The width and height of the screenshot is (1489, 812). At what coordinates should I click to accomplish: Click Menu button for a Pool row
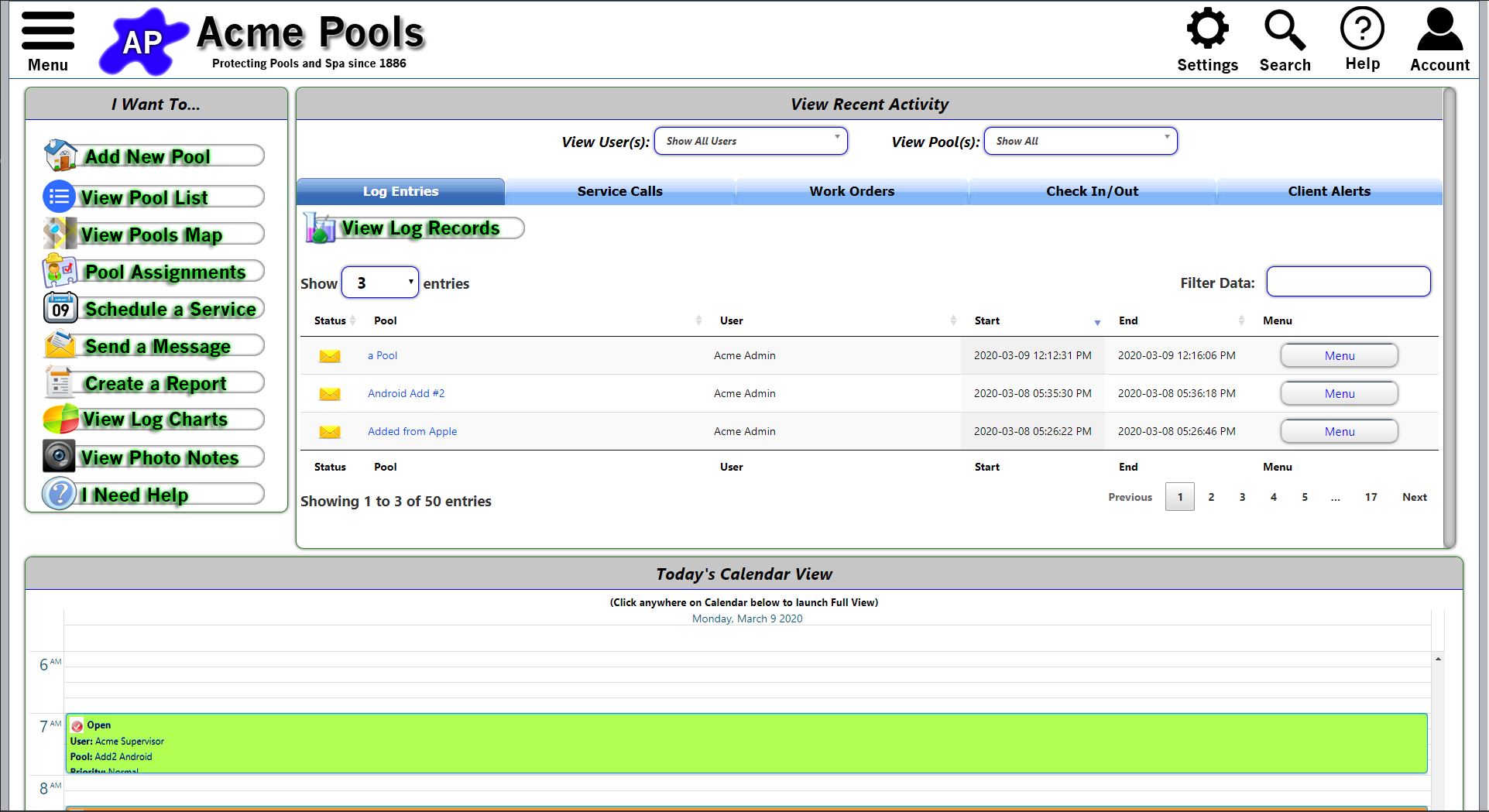1339,356
